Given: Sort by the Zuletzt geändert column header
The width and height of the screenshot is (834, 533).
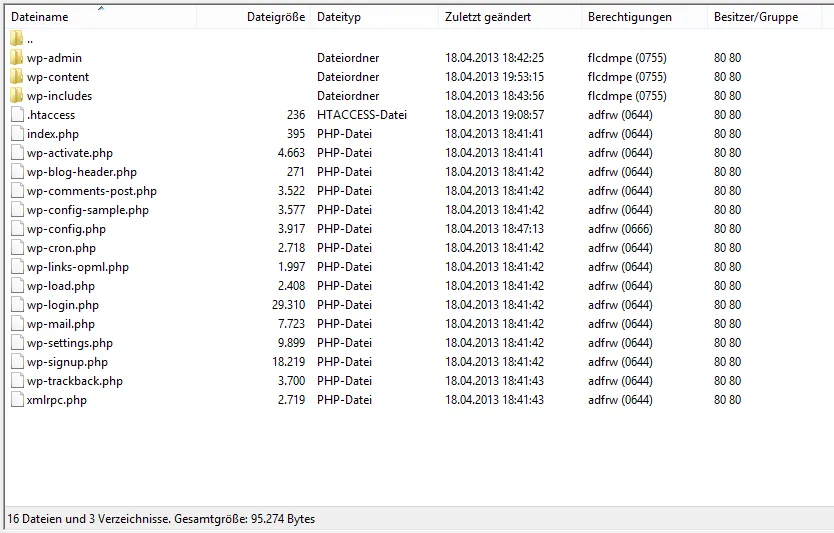Looking at the screenshot, I should [x=510, y=16].
